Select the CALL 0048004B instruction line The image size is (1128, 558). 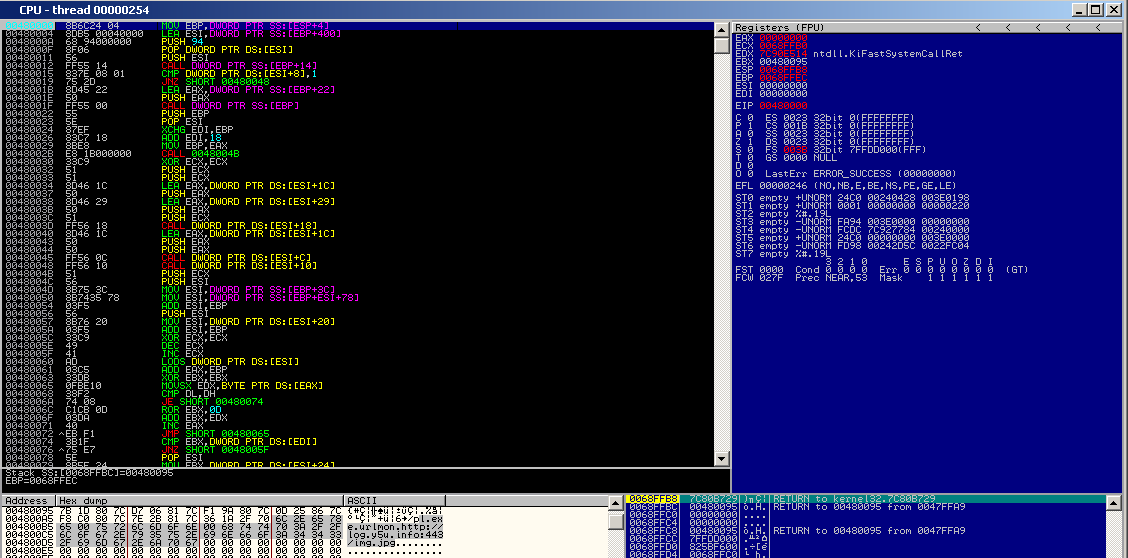pos(199,153)
